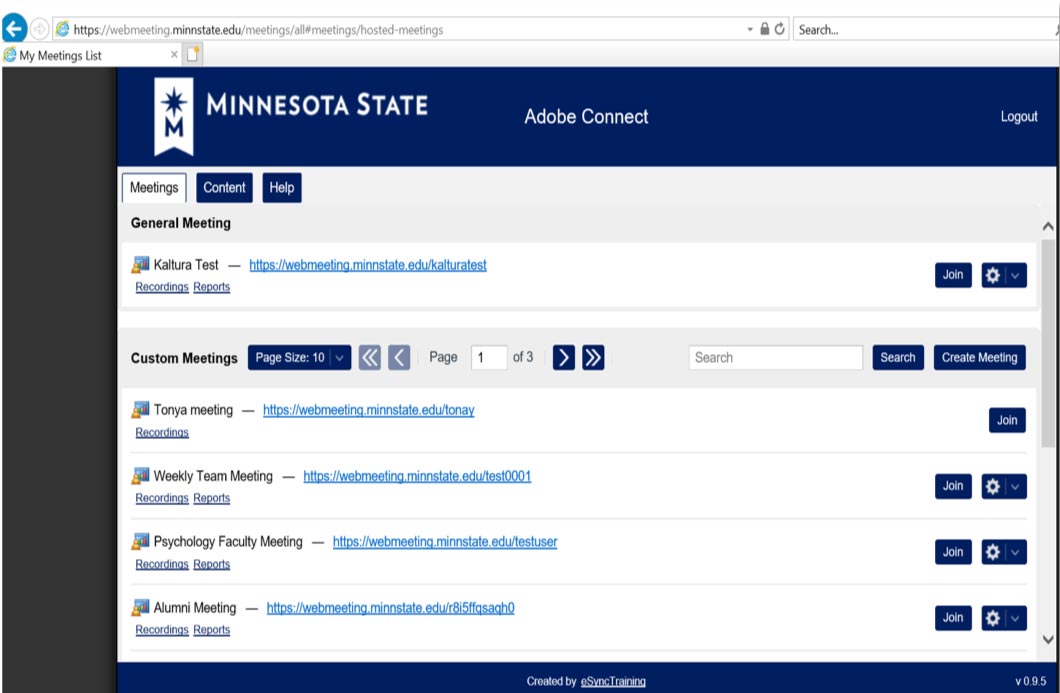The width and height of the screenshot is (1060, 693).
Task: Click the lock security icon in address bar
Action: pyautogui.click(x=765, y=29)
